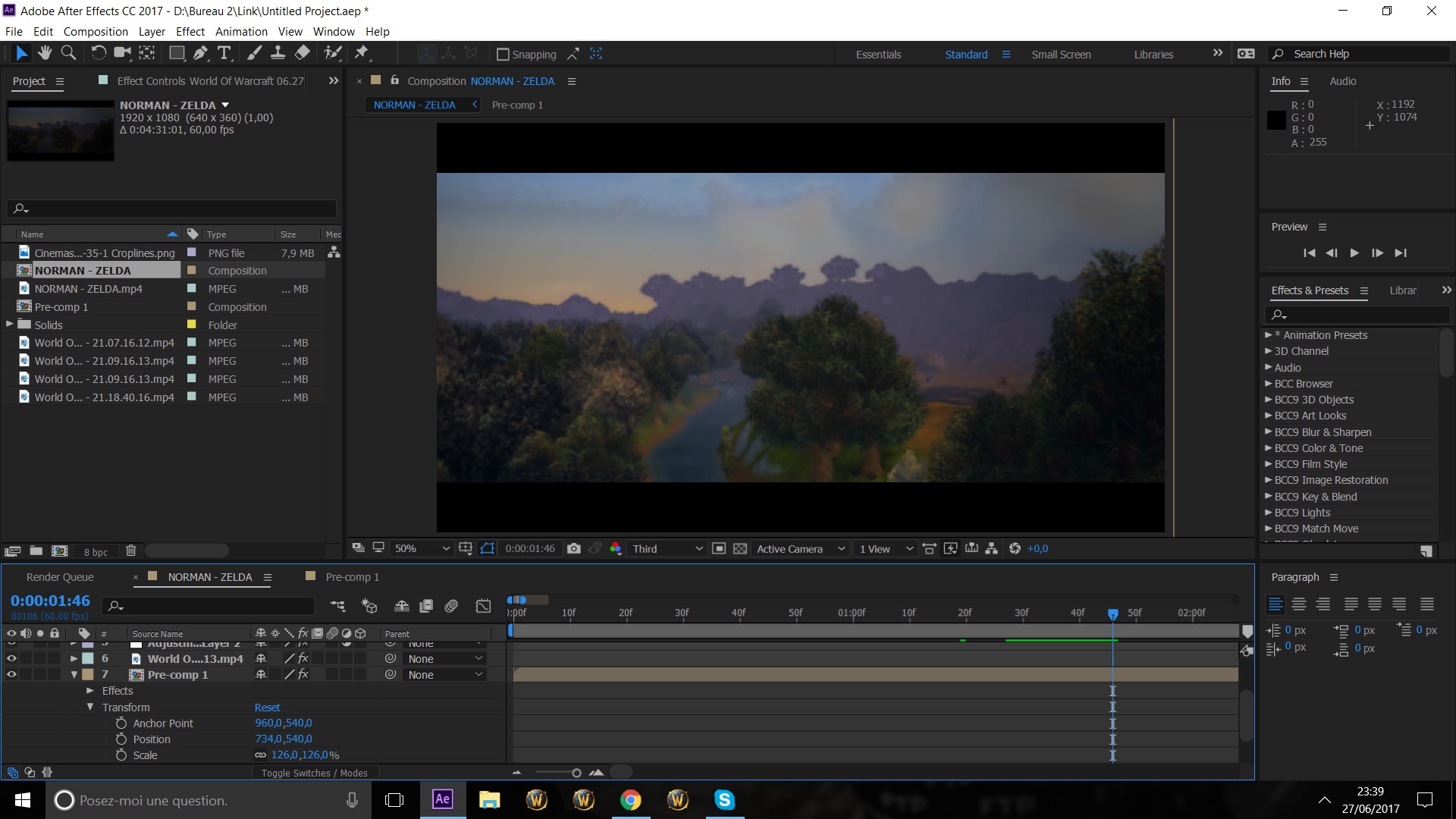Select the Unified Camera tool

click(122, 53)
